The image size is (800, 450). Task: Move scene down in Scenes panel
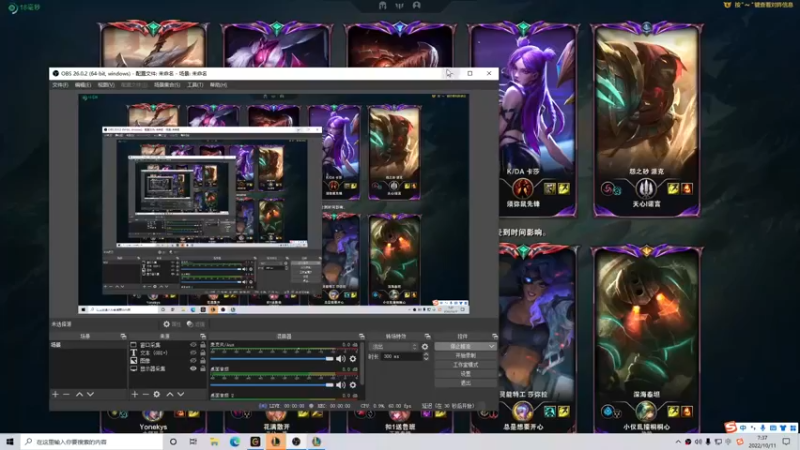pyautogui.click(x=90, y=394)
